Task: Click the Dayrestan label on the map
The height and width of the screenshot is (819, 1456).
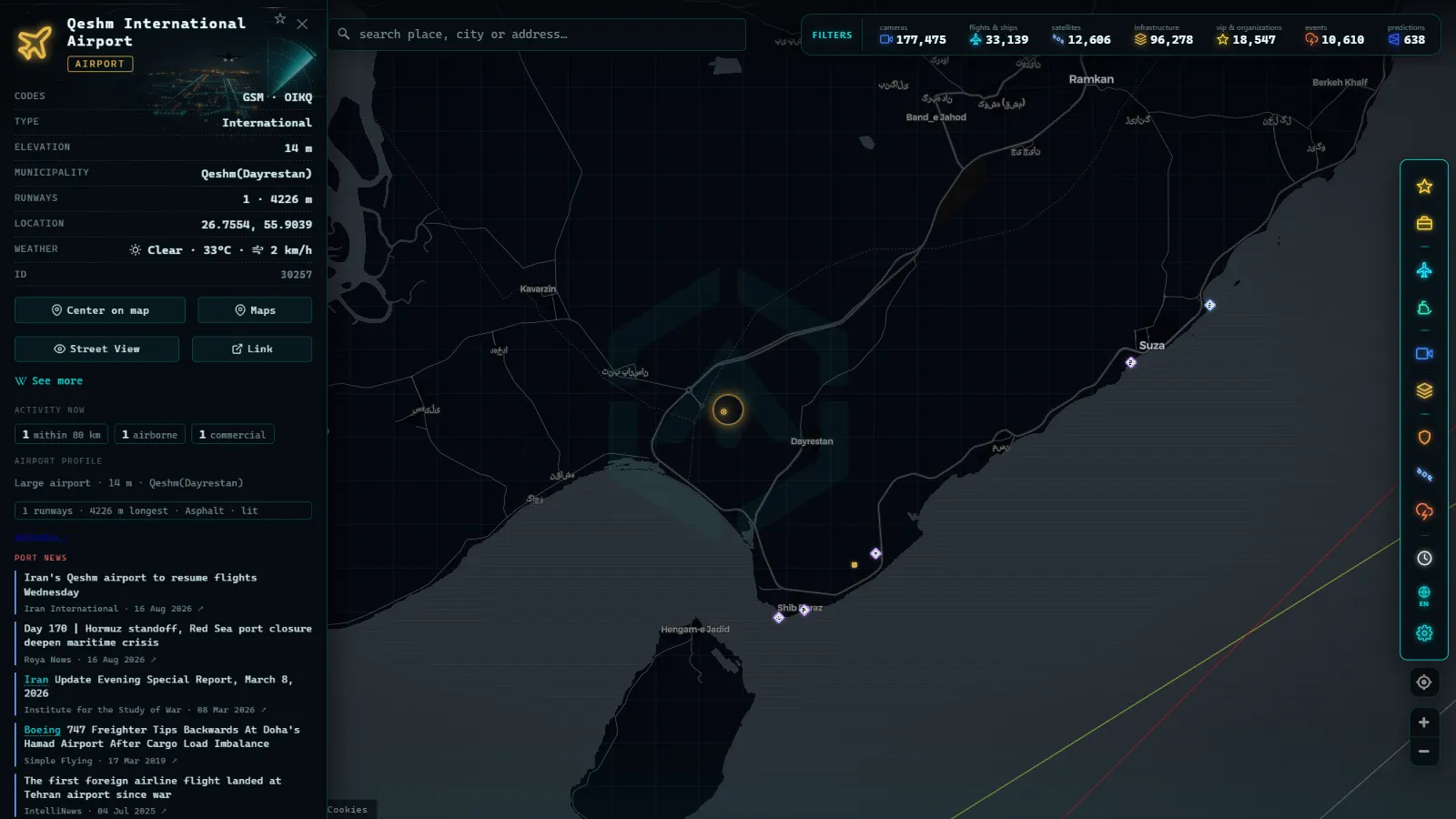Action: (812, 441)
